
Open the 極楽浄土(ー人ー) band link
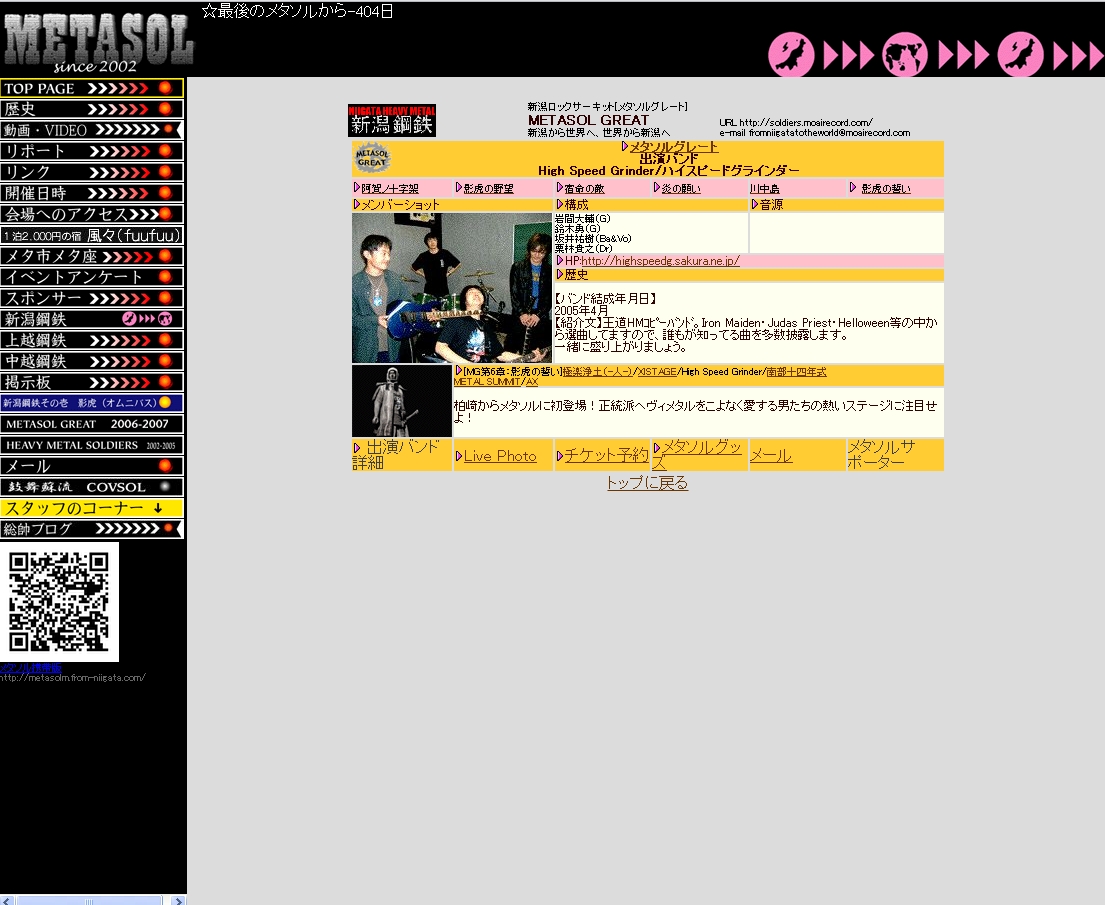click(597, 371)
